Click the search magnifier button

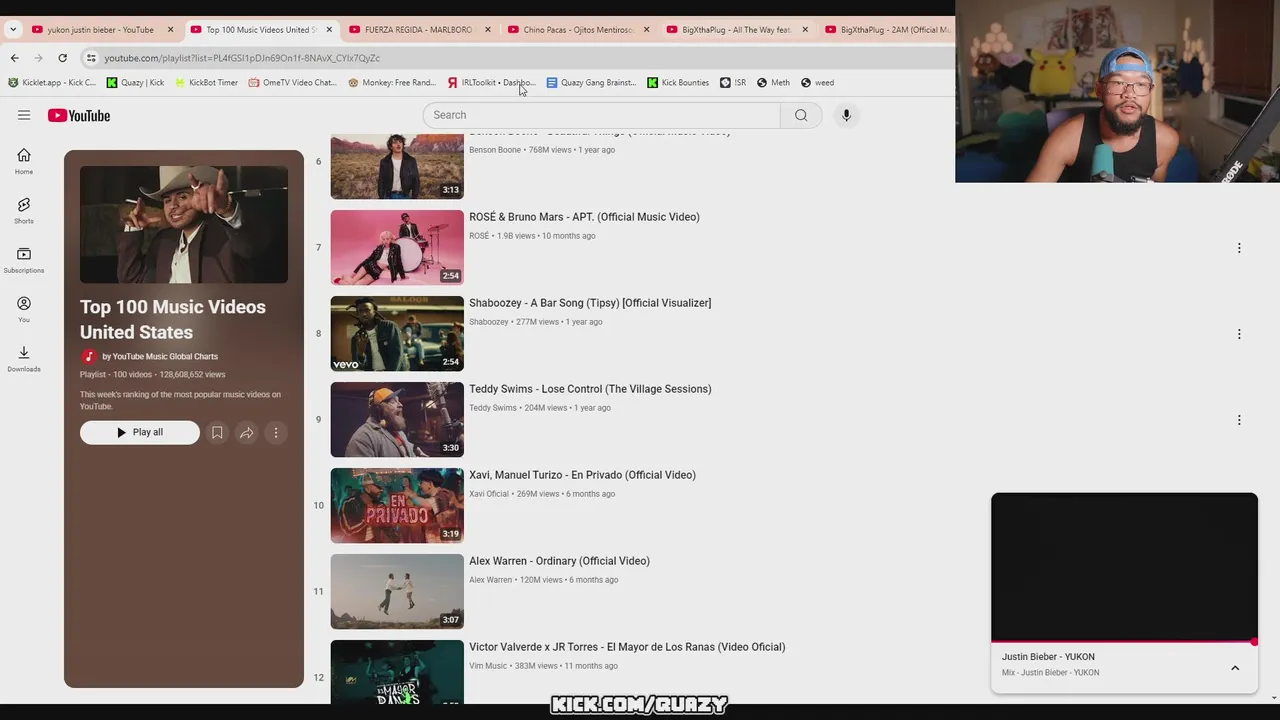pos(801,115)
